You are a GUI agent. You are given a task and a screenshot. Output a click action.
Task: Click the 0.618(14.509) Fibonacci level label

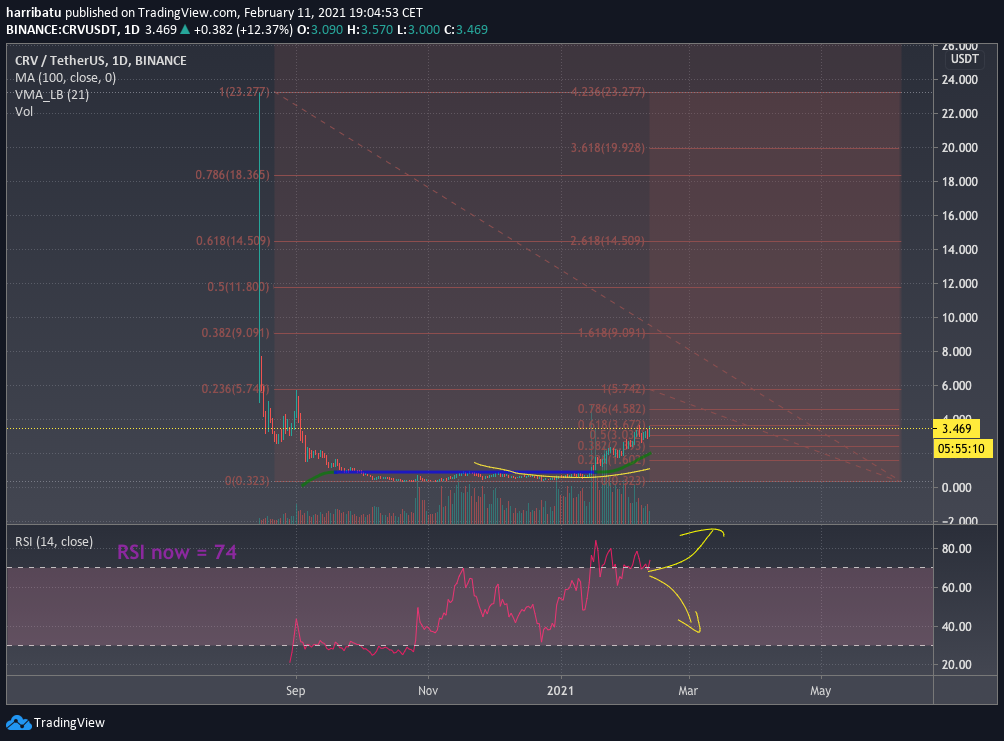coord(233,241)
